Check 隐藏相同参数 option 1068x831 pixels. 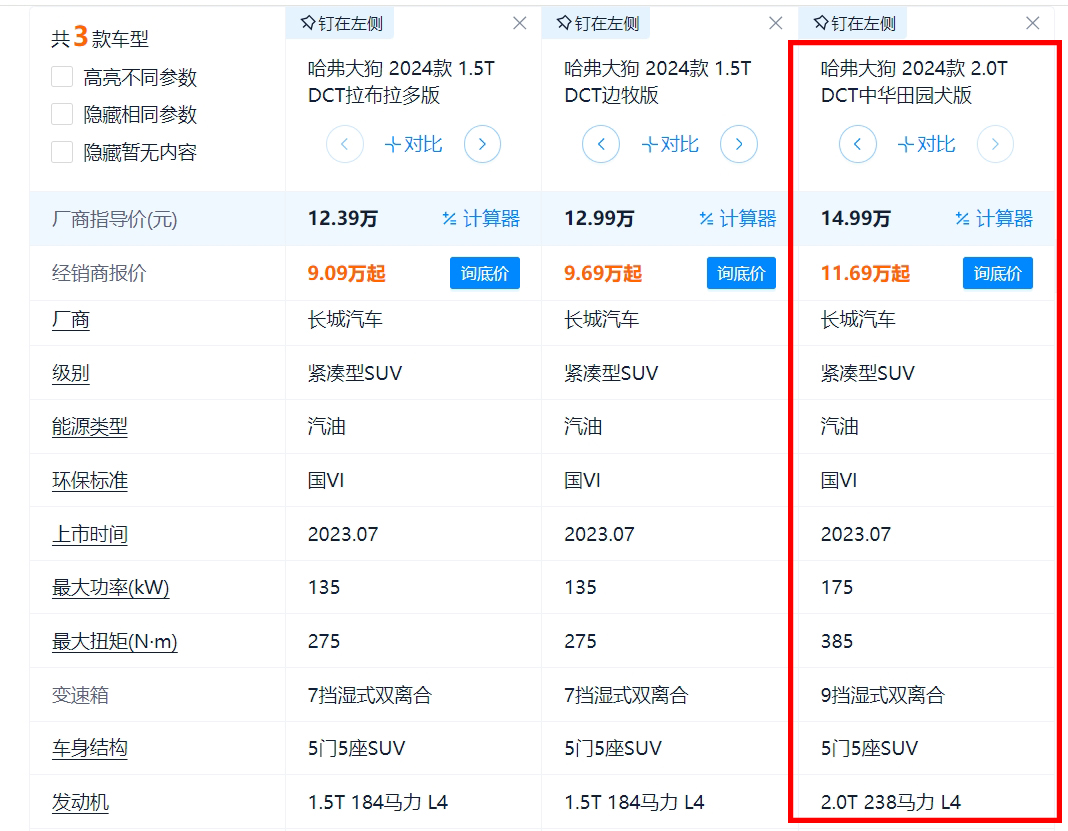[62, 114]
